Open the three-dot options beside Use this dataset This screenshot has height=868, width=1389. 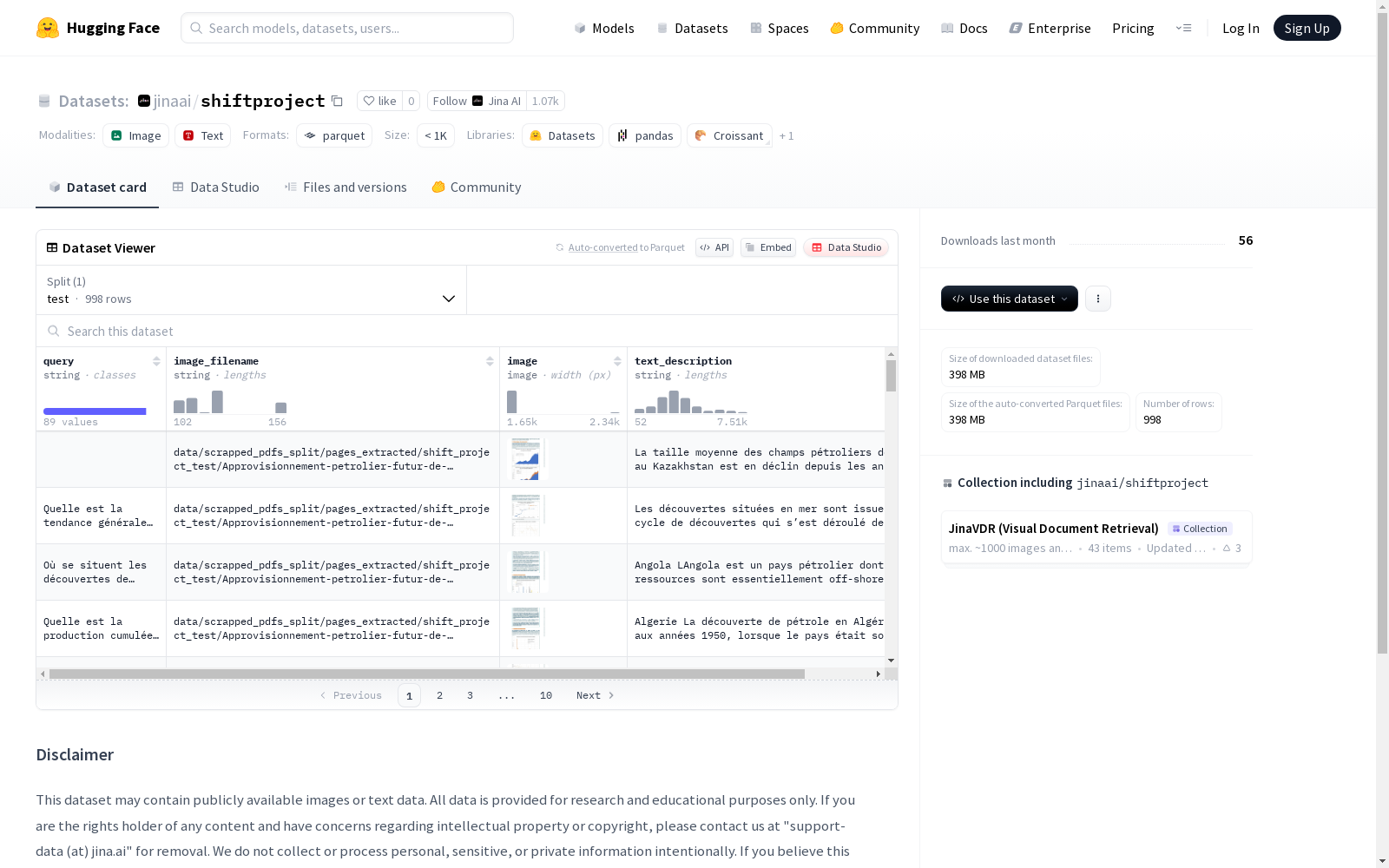coord(1098,299)
